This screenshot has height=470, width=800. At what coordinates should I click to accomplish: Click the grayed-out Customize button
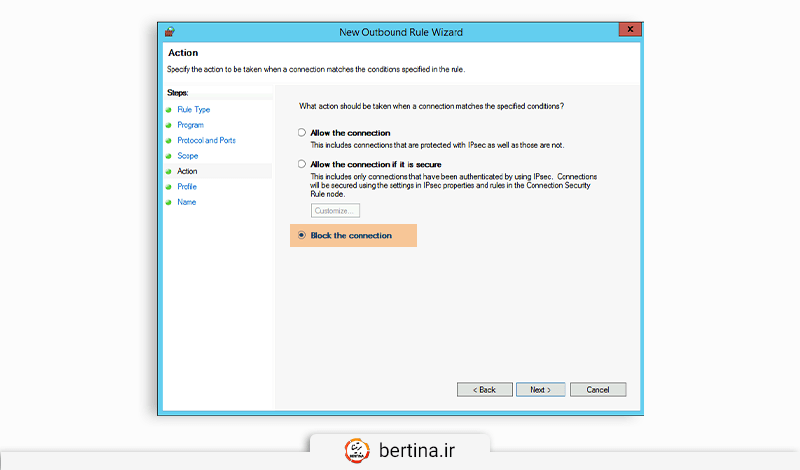335,211
